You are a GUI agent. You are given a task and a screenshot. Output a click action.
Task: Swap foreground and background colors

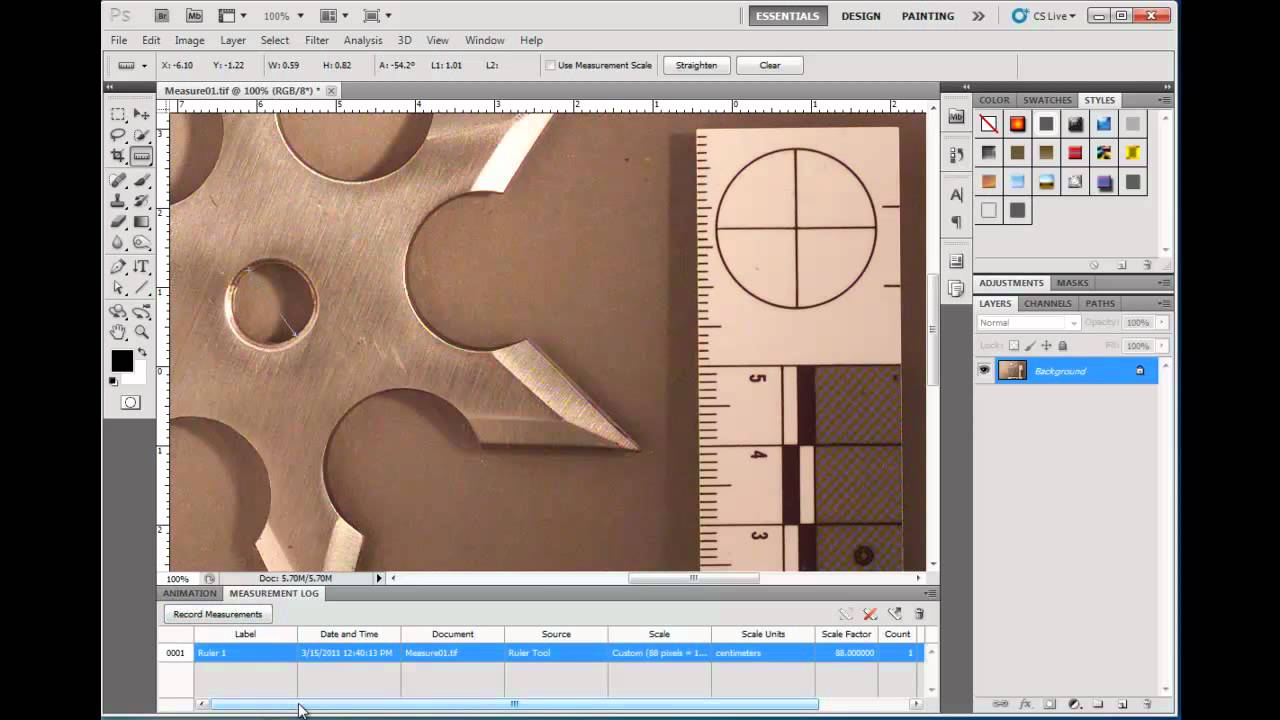pyautogui.click(x=141, y=353)
